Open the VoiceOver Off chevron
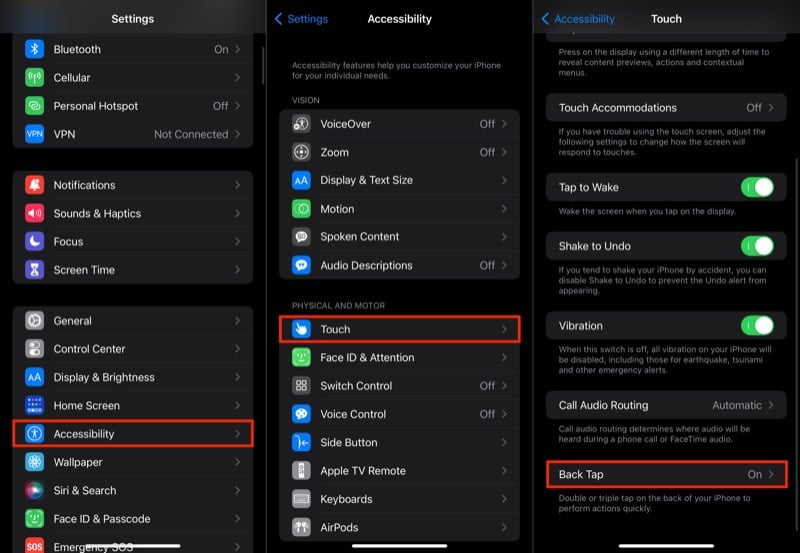The image size is (800, 553). click(504, 123)
